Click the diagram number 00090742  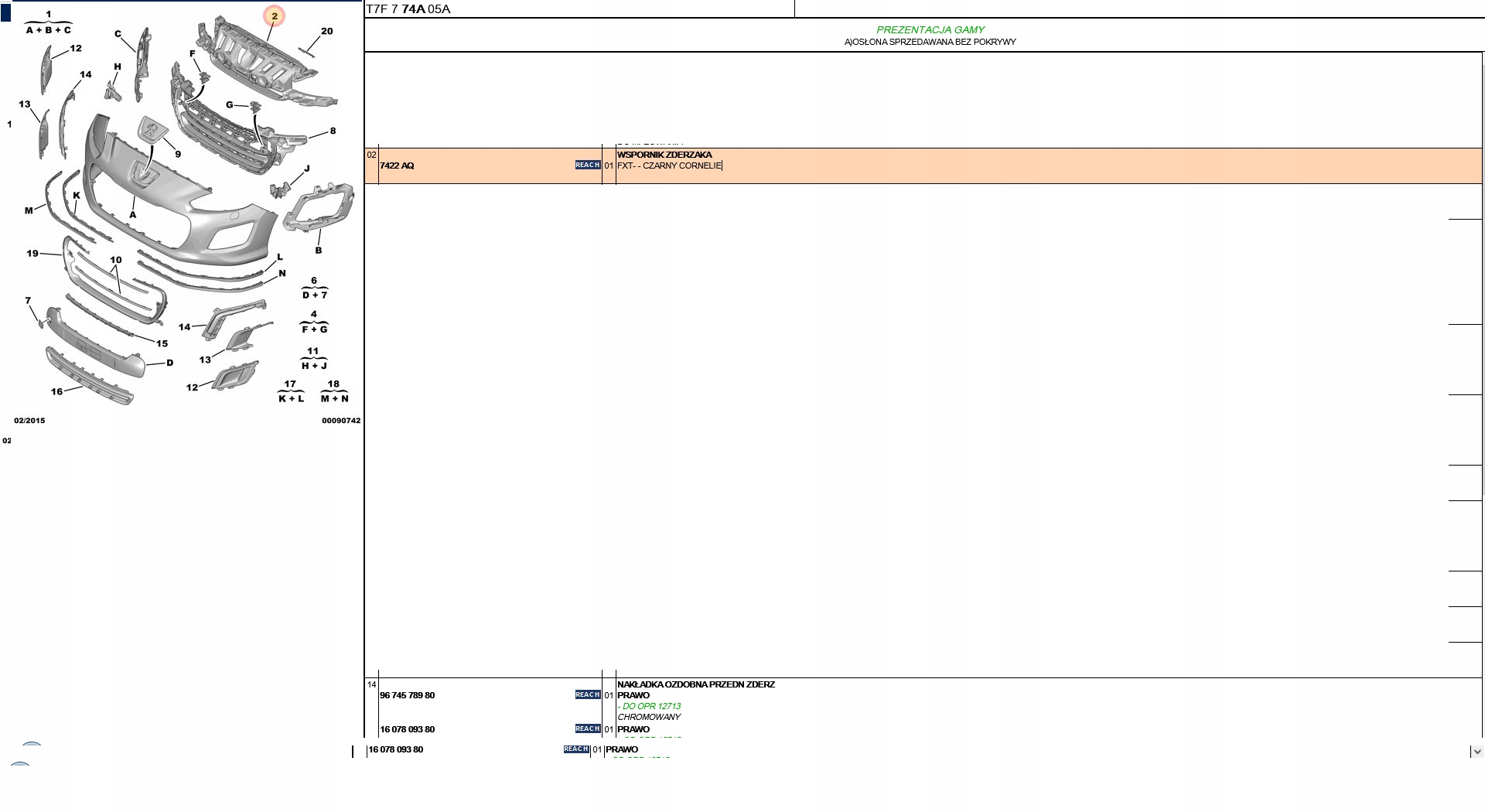341,421
